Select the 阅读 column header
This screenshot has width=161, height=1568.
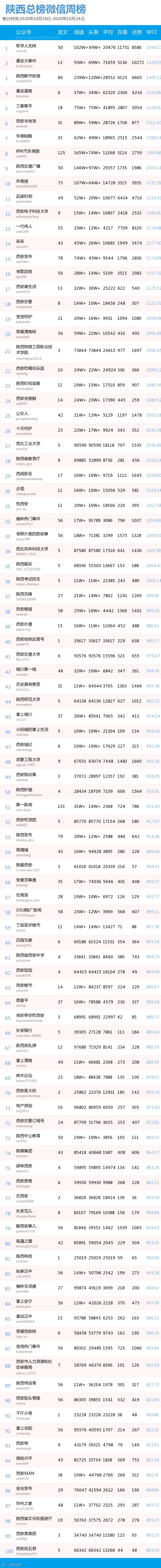pos(79,32)
